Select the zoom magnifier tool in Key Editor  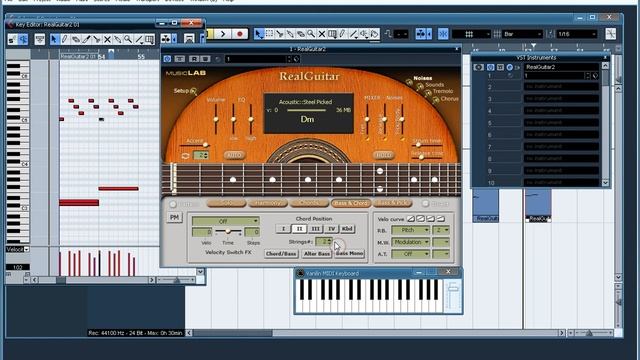pyautogui.click(x=128, y=39)
